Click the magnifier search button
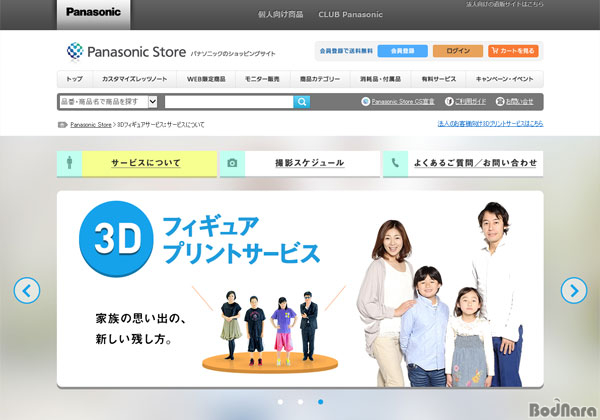Screen dimensions: 600x420 (302, 102)
